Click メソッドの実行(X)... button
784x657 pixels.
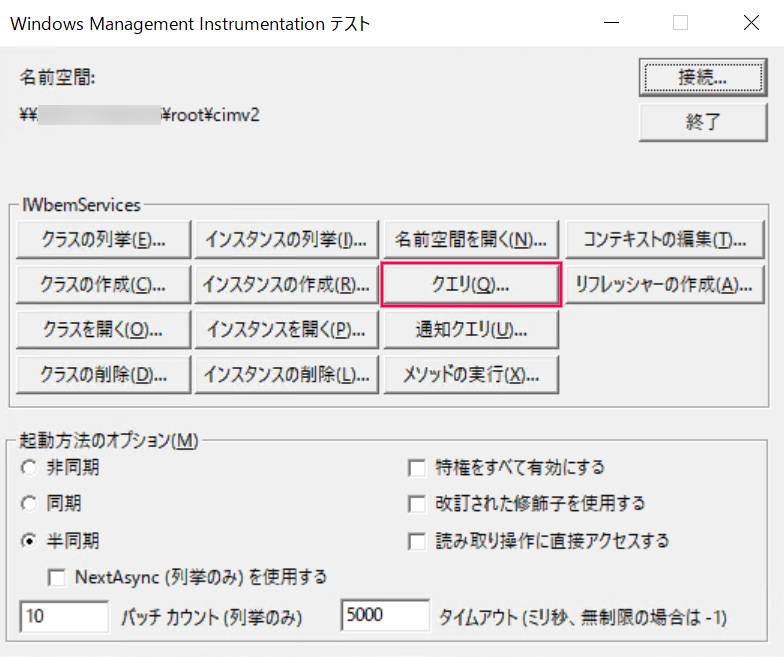(x=471, y=374)
